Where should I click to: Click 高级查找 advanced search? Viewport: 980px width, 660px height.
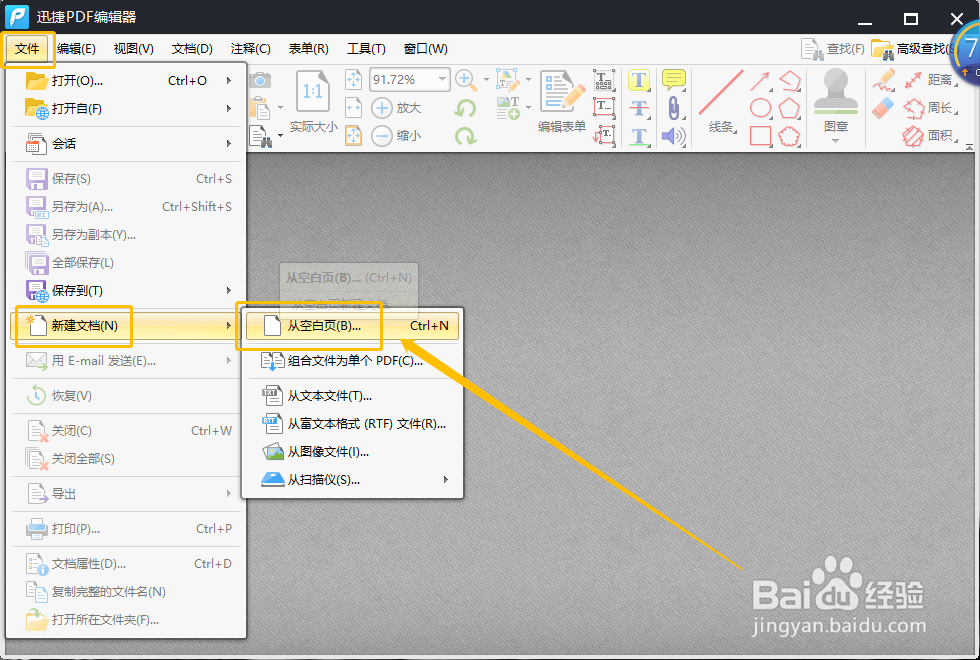tap(916, 48)
